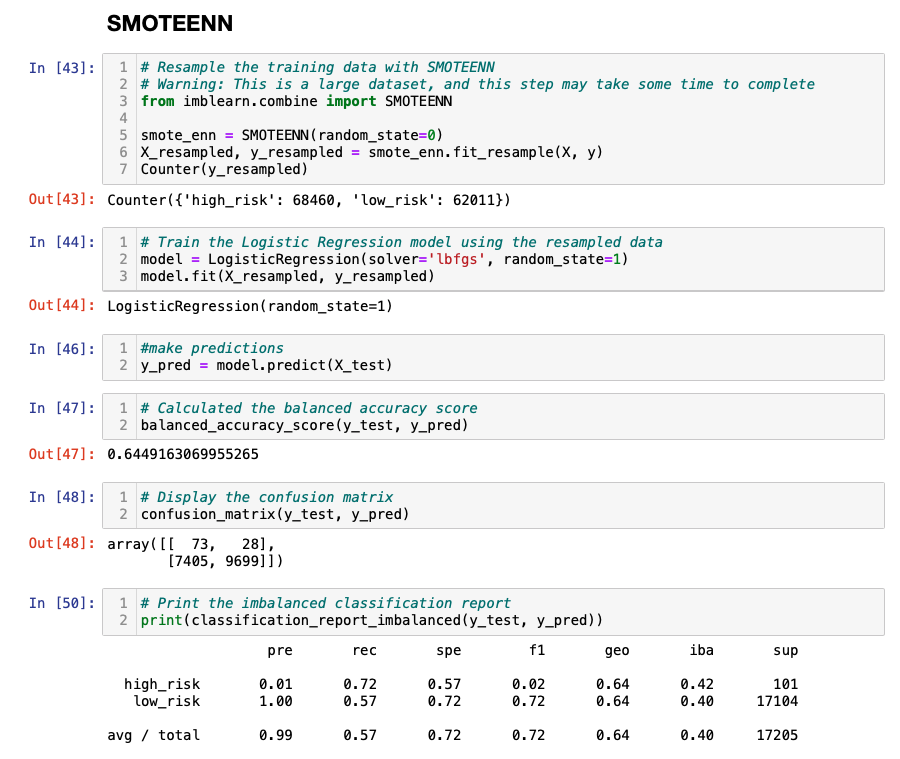Image resolution: width=900 pixels, height=759 pixels.
Task: Select the Out[43] Counter output text
Action: (309, 200)
